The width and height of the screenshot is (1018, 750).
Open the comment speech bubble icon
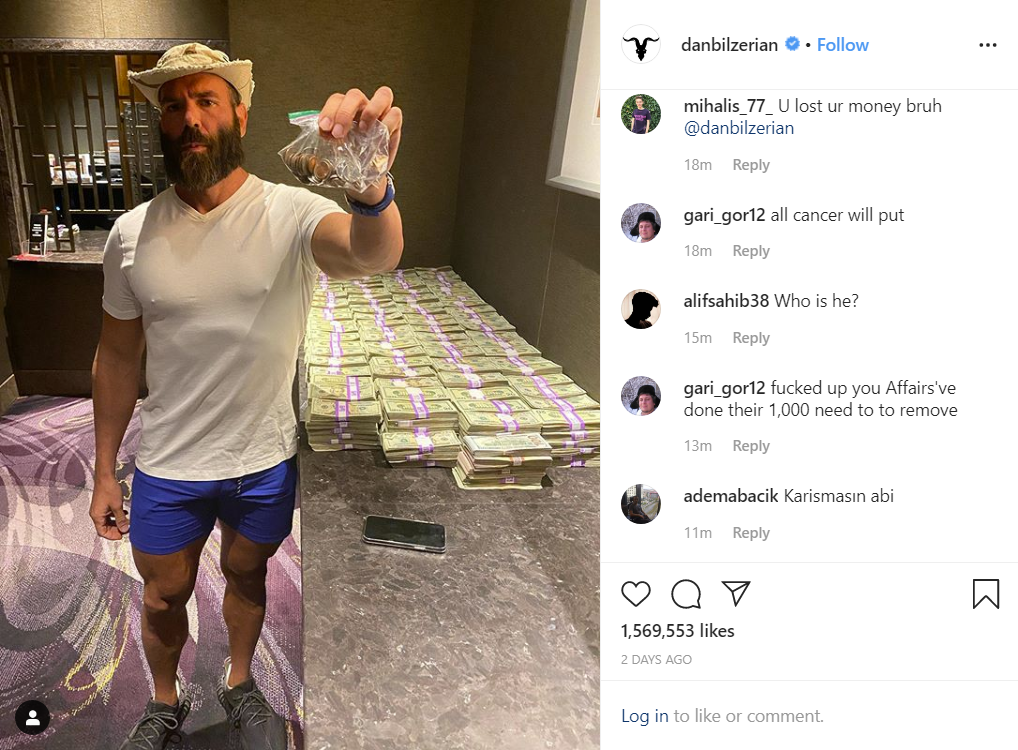[686, 594]
